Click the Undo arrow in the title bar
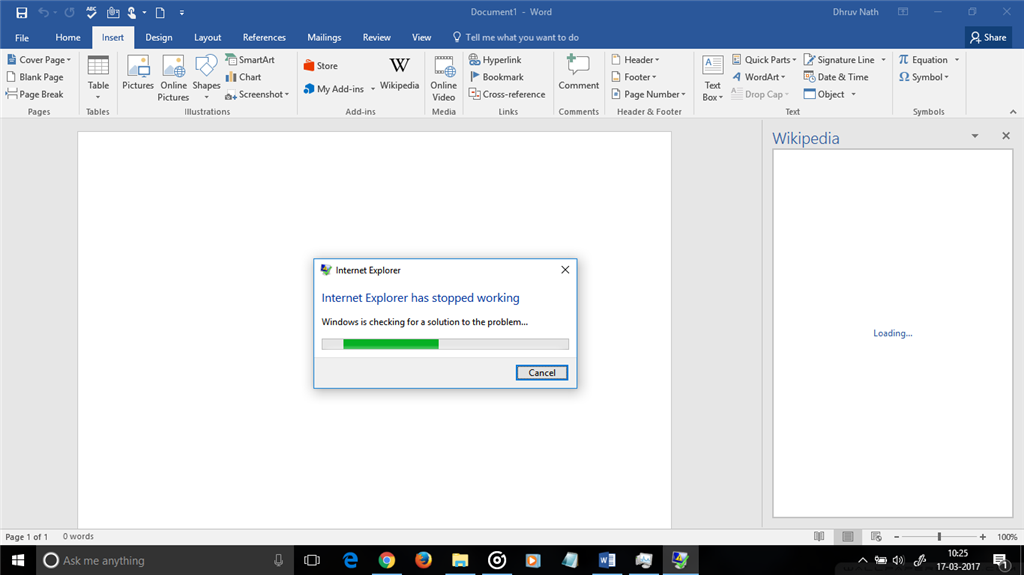 [x=44, y=12]
